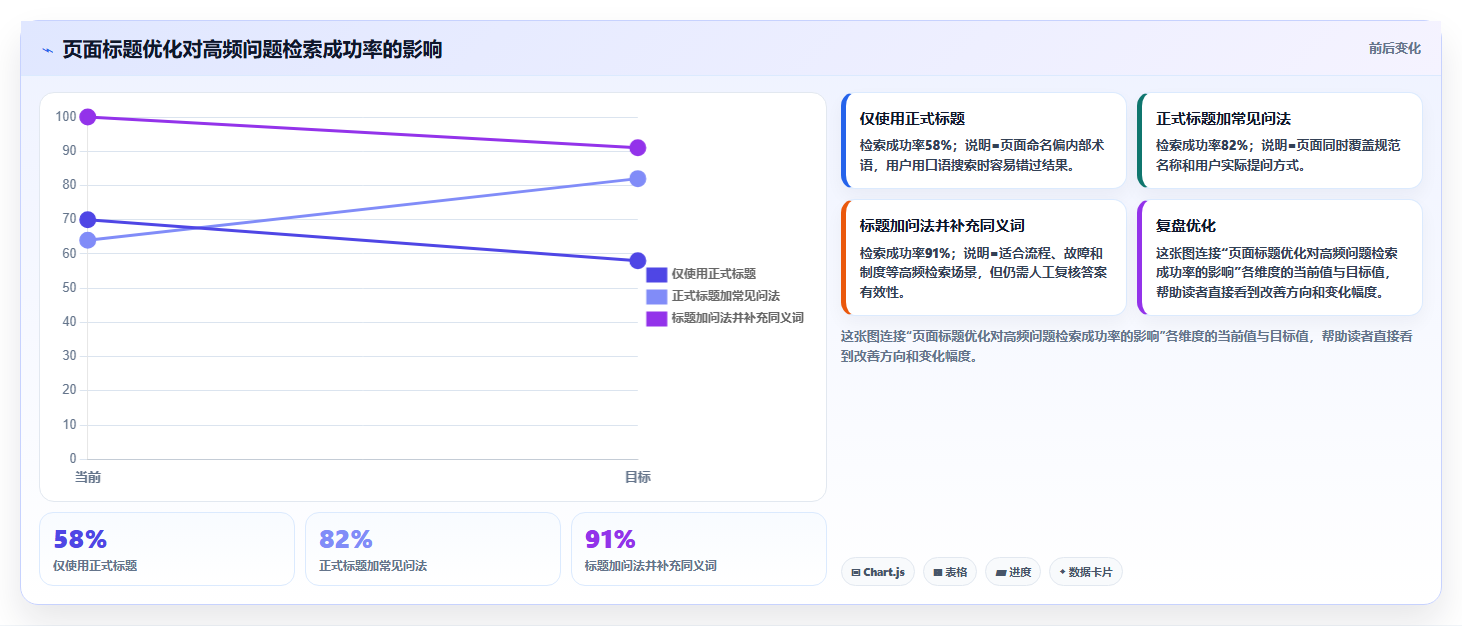The image size is (1462, 626).
Task: Click the 目标 x-axis label
Action: point(638,477)
